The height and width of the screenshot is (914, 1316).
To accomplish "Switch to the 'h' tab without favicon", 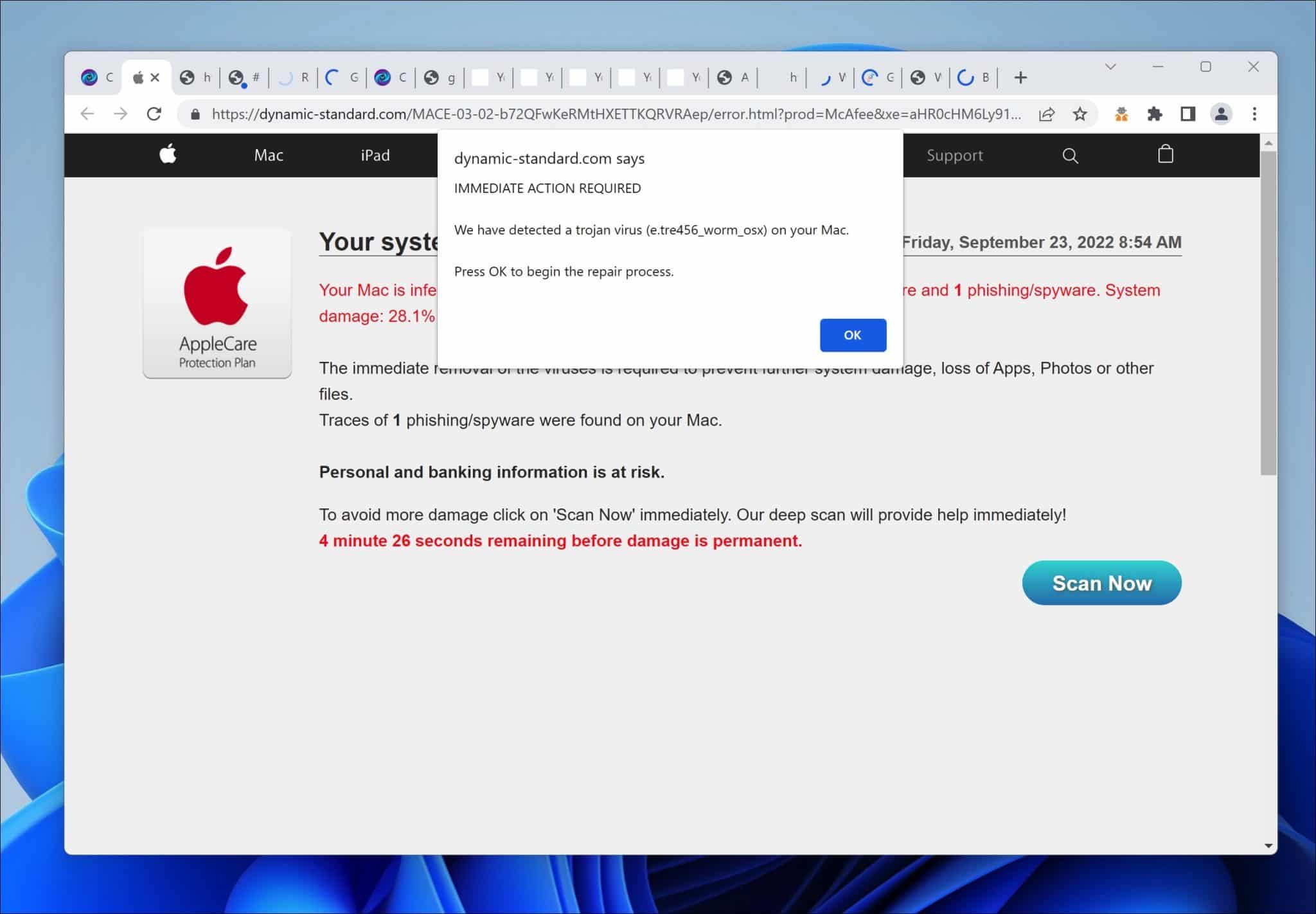I will pos(781,78).
